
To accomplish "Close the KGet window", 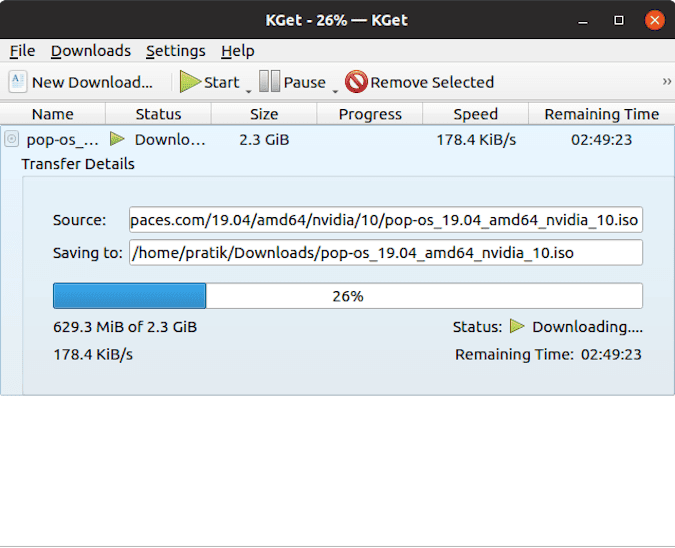I will (x=654, y=20).
